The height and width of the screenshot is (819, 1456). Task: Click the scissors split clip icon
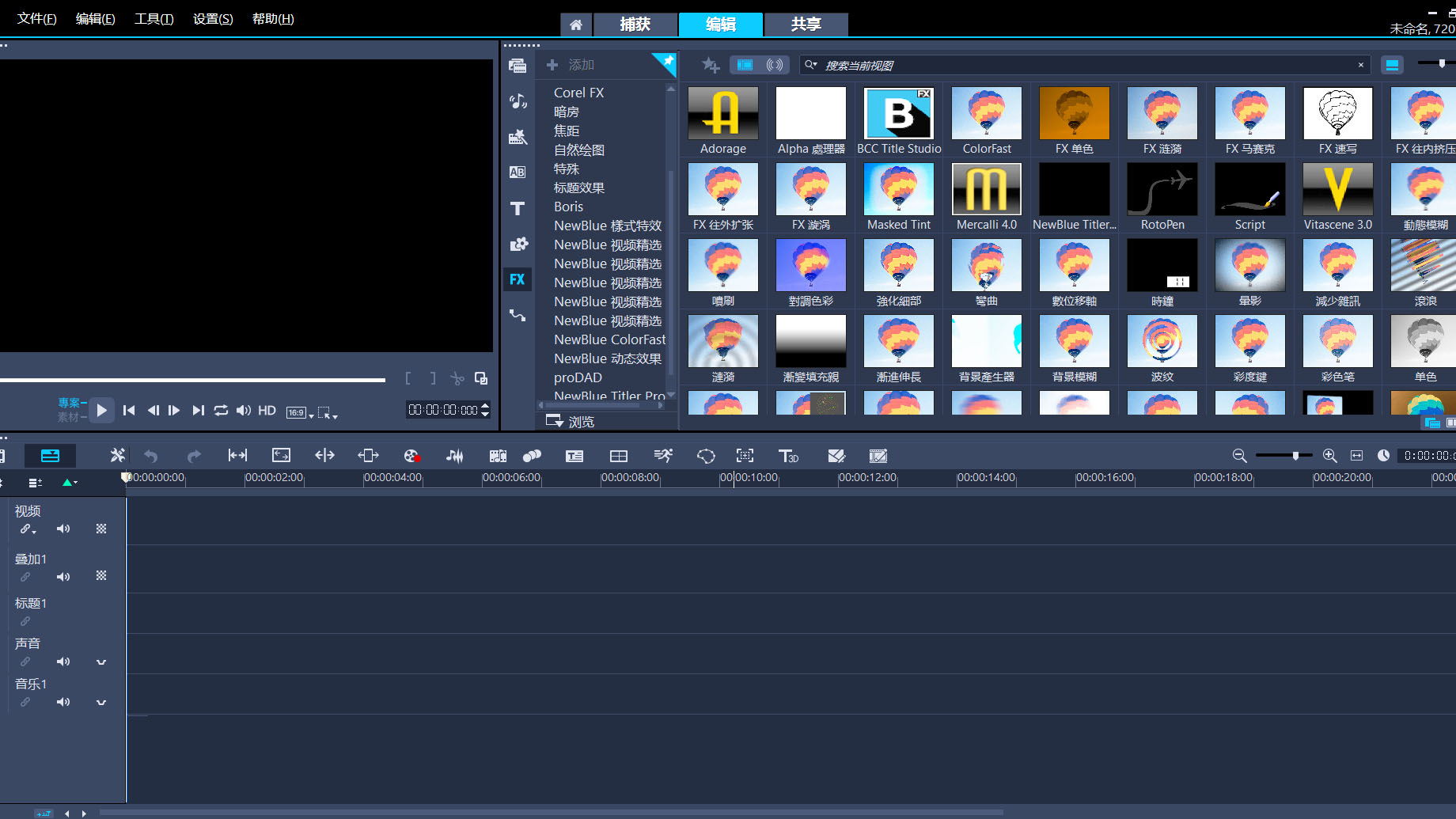click(x=457, y=378)
